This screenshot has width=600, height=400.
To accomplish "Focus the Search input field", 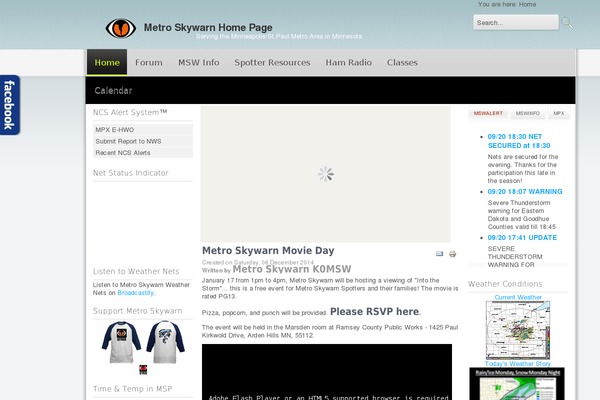I will (515, 23).
